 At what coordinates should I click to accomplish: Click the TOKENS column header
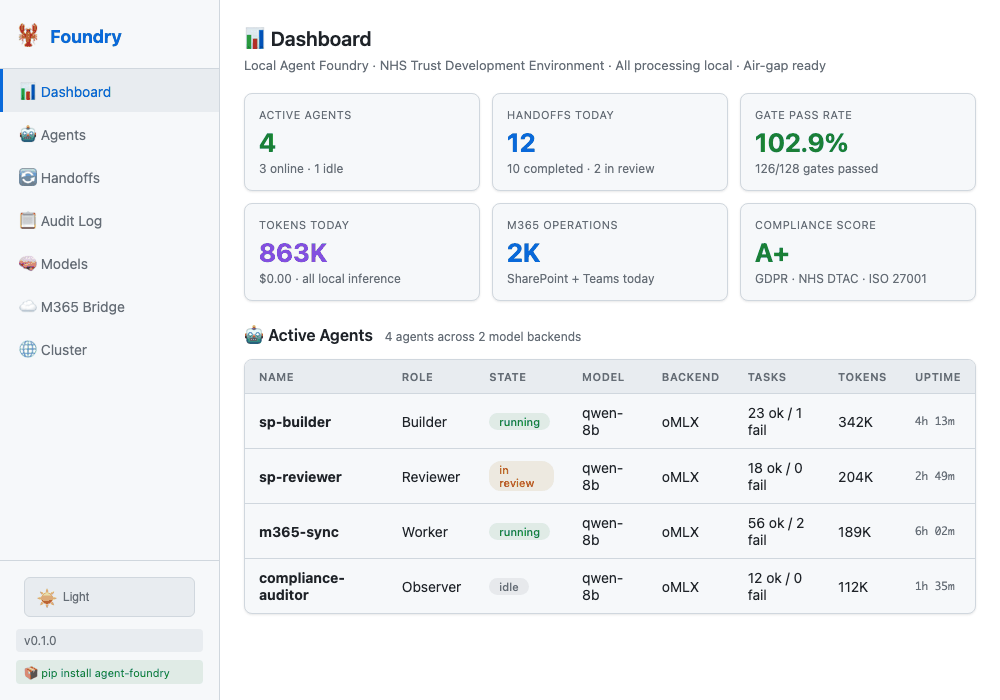(x=862, y=377)
